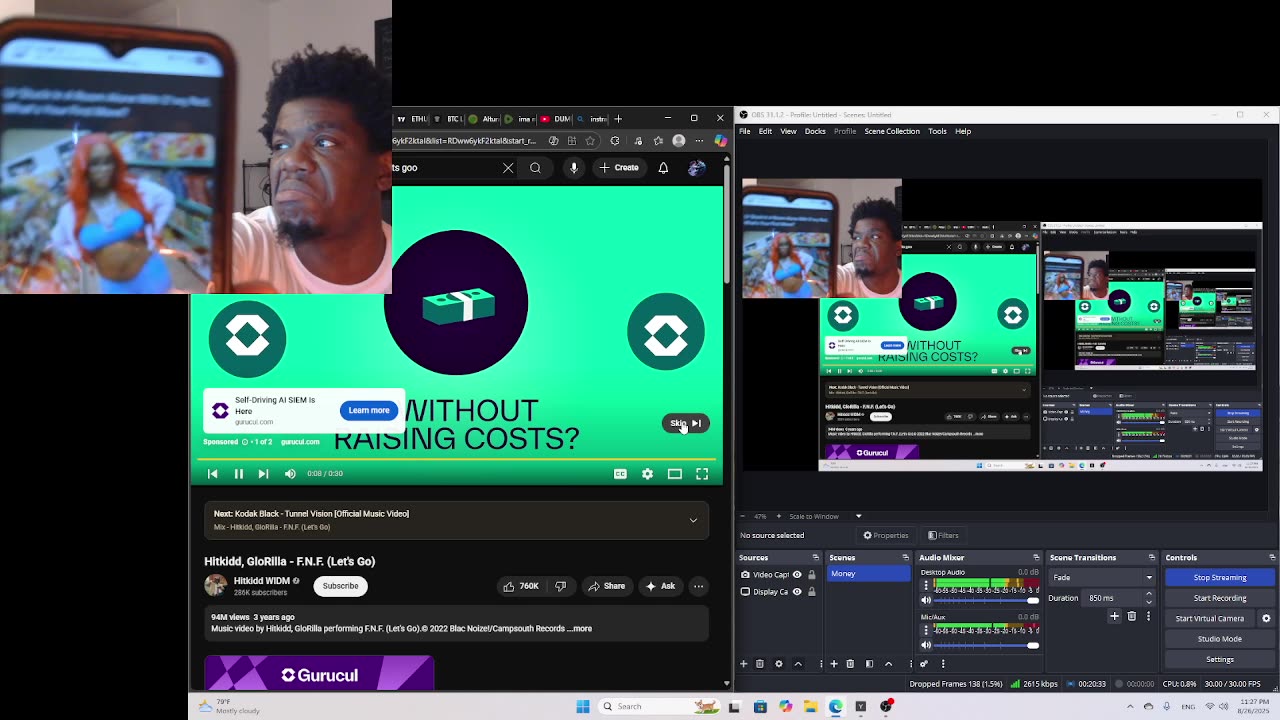Favorite this page with star icon
1280x720 pixels.
(590, 141)
